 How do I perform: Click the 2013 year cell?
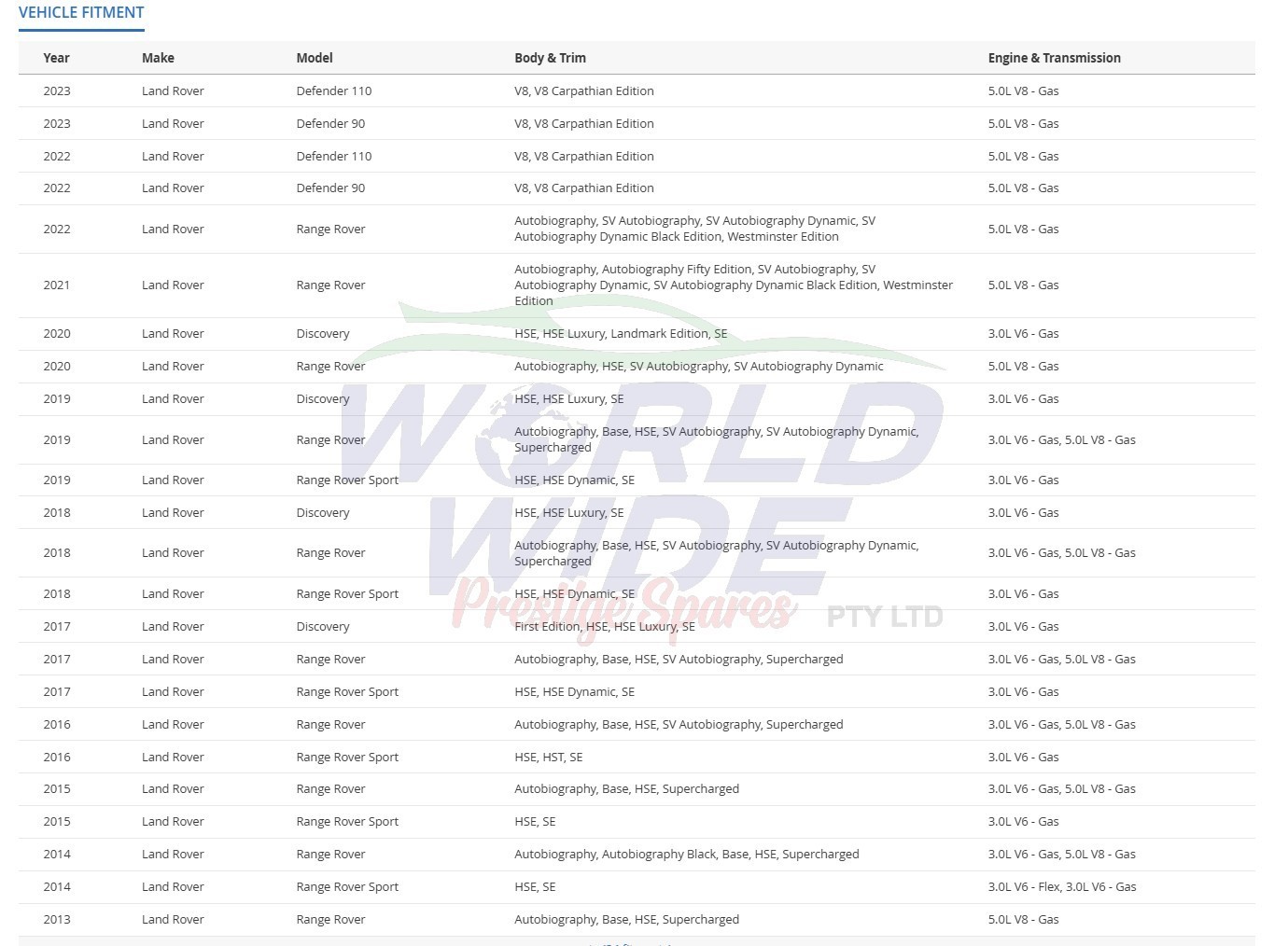click(x=57, y=920)
